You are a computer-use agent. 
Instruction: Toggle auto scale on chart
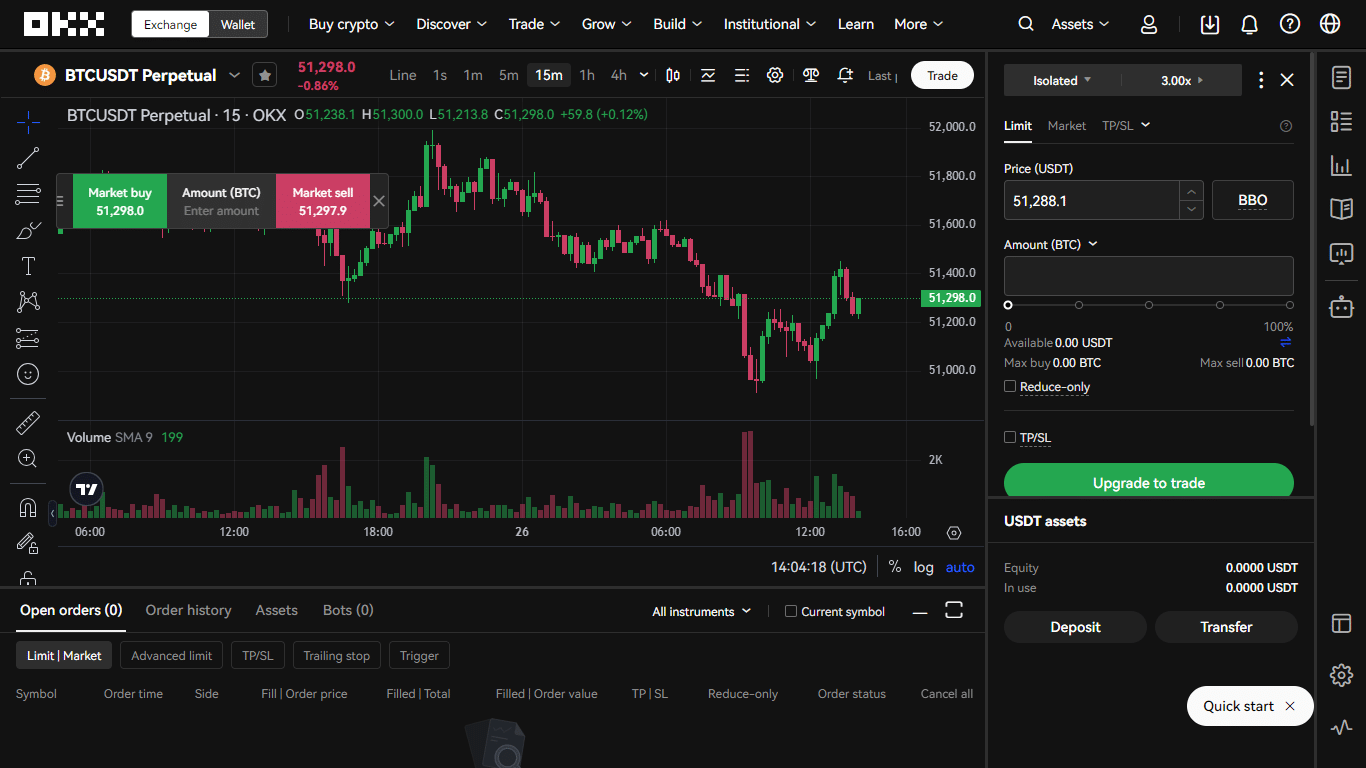coord(960,567)
